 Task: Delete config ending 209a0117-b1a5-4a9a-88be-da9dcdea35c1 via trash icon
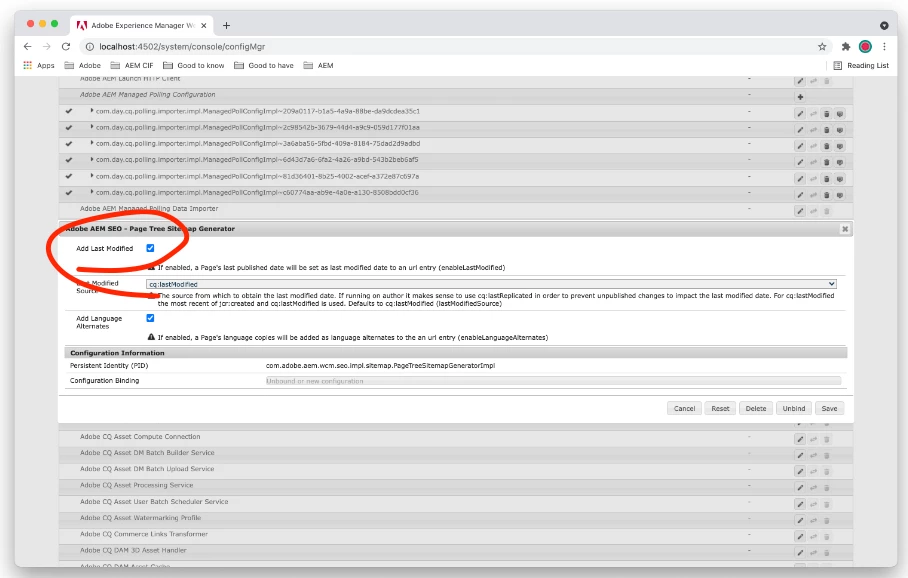click(827, 114)
